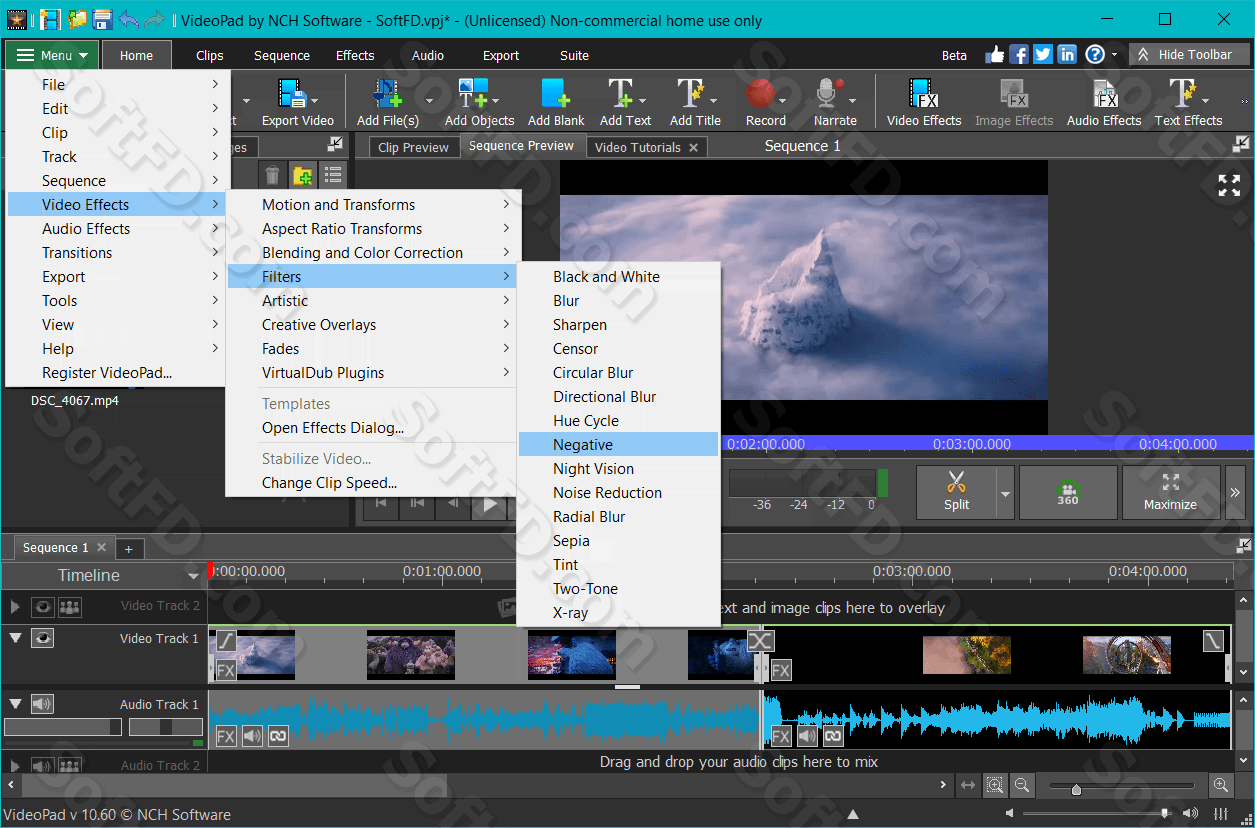Viewport: 1255px width, 828px height.
Task: Open the preview controls overflow chevron beside Maximize
Action: (1236, 492)
